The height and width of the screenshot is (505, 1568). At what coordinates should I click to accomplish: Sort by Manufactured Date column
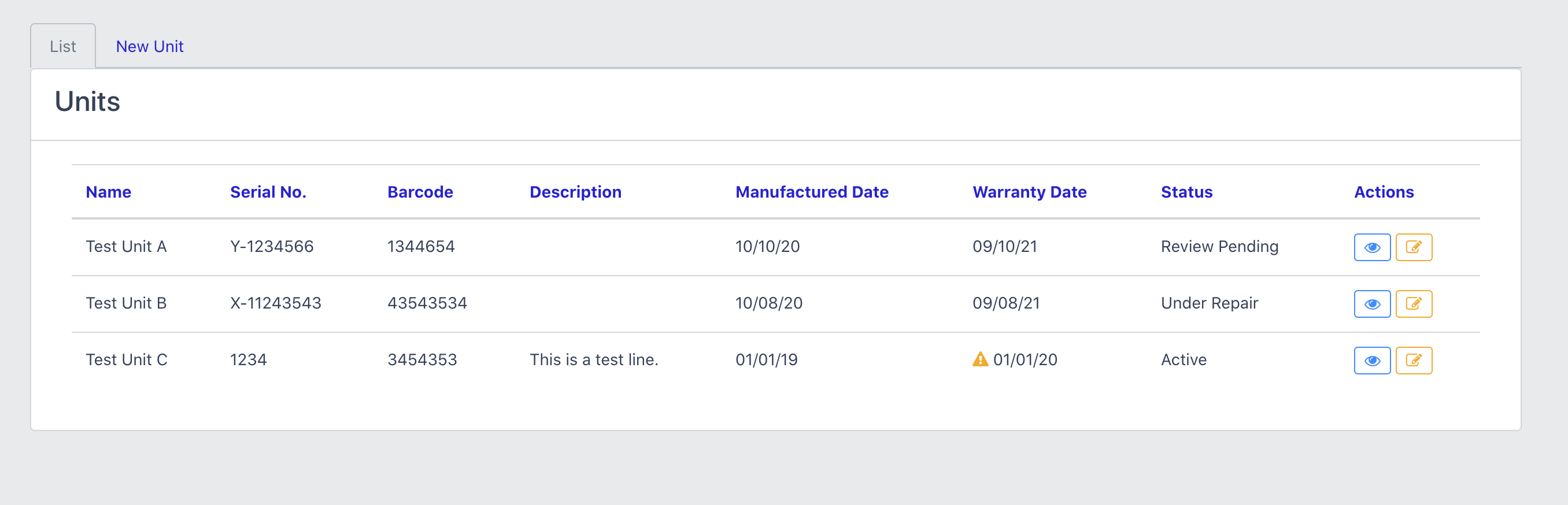pyautogui.click(x=811, y=192)
